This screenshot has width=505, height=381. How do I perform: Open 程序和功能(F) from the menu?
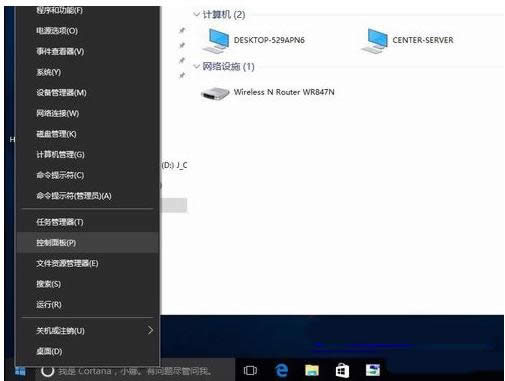[x=87, y=10]
